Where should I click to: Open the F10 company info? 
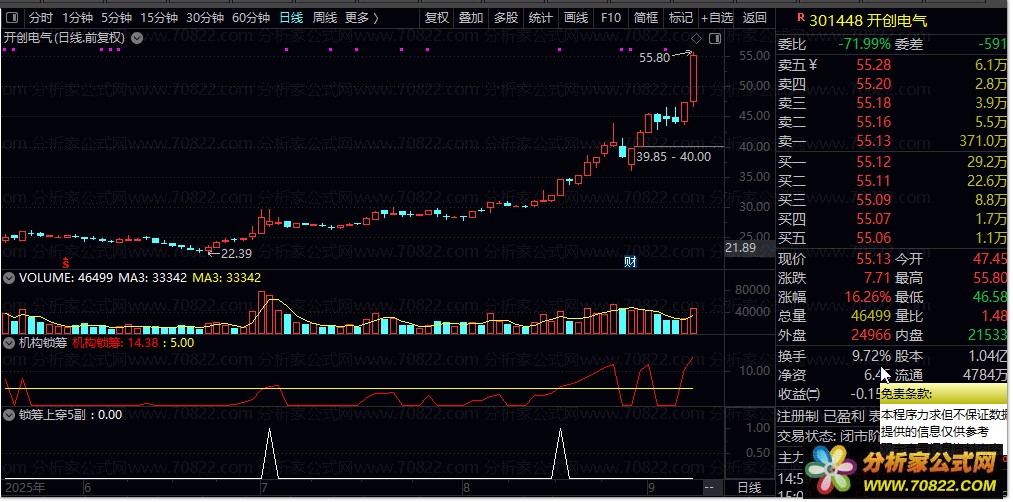coord(611,17)
